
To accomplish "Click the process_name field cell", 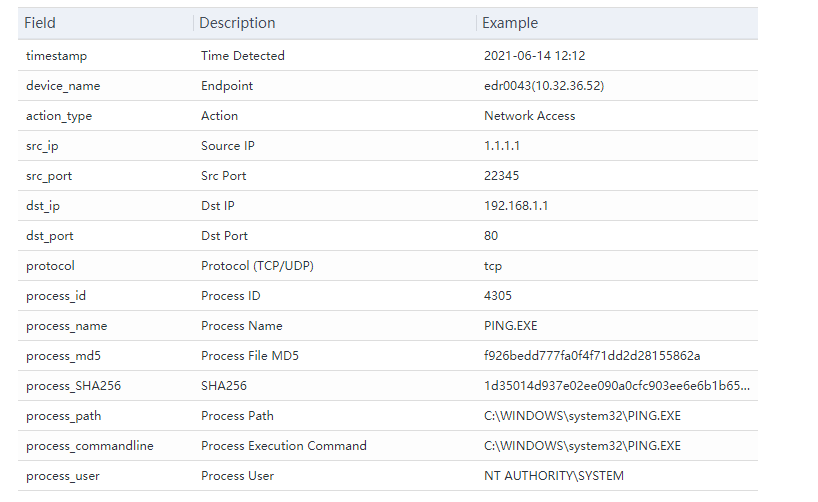I will coord(66,326).
